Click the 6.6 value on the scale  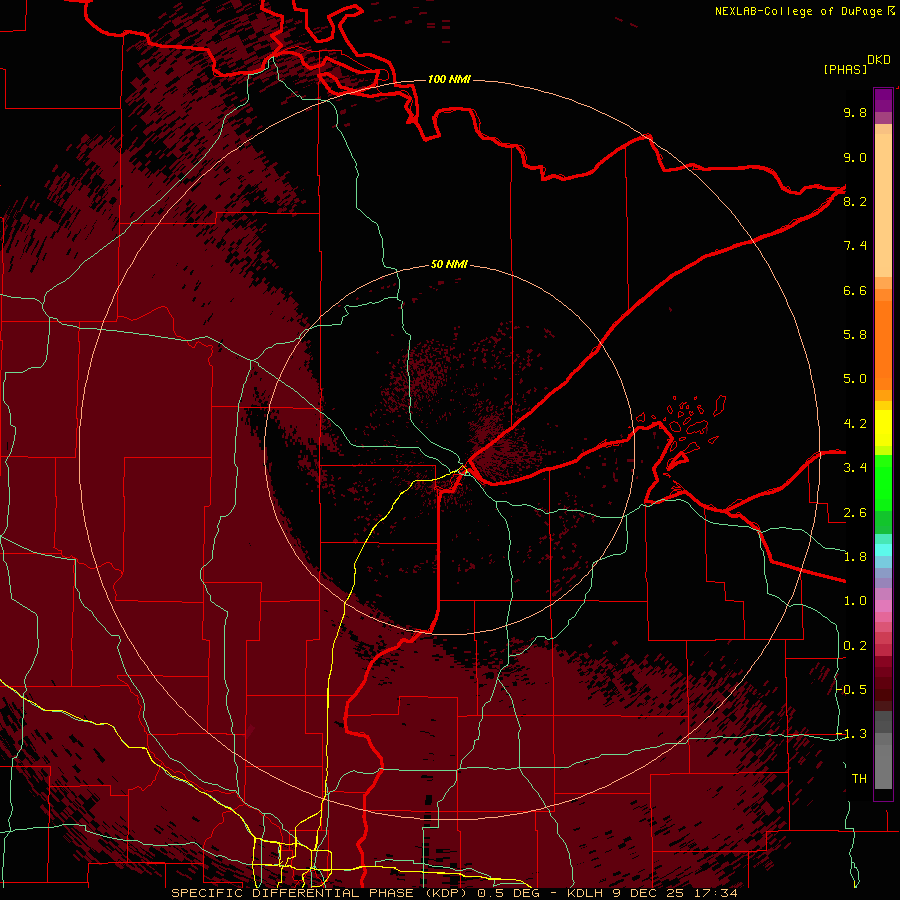tap(855, 290)
